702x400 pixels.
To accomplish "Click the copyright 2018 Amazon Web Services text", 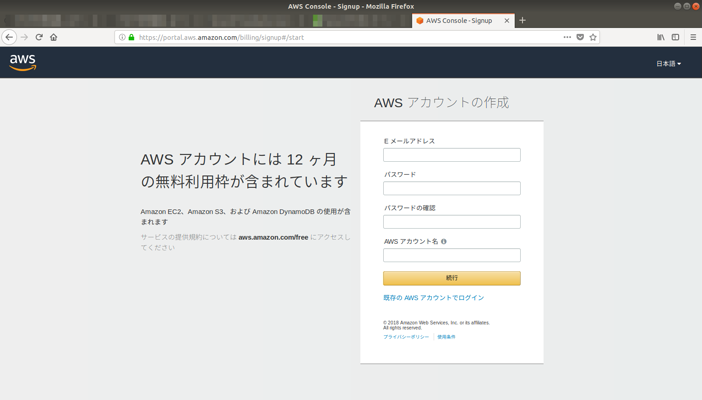I will click(437, 325).
